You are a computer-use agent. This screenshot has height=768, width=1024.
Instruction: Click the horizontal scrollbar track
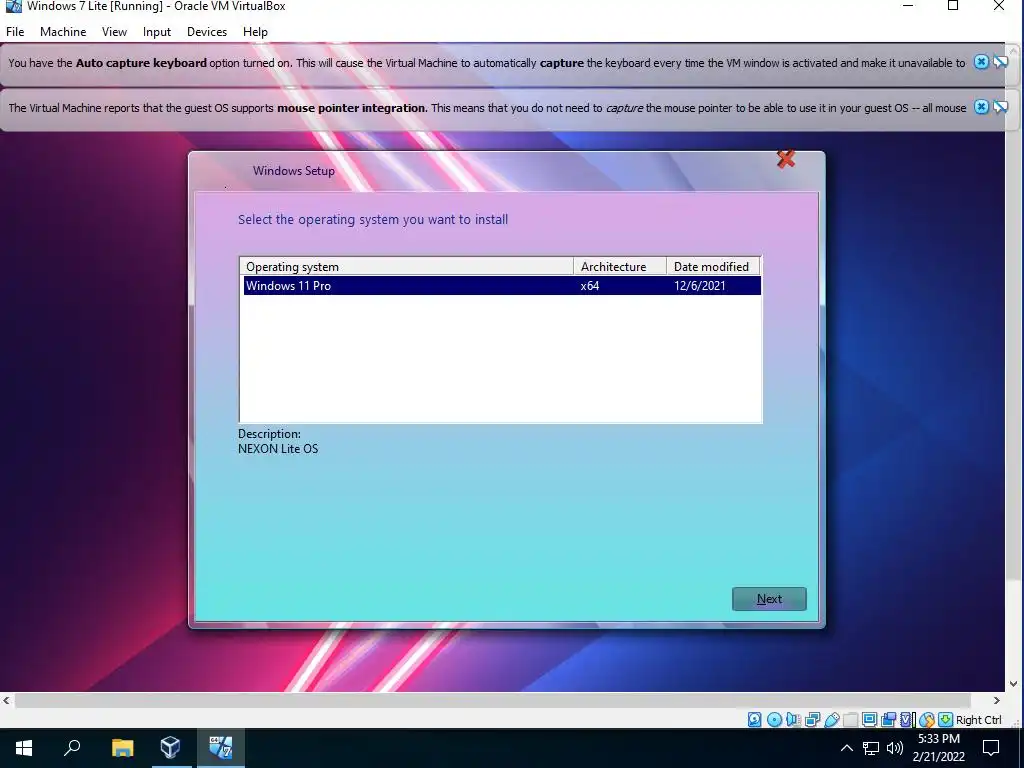pos(502,700)
